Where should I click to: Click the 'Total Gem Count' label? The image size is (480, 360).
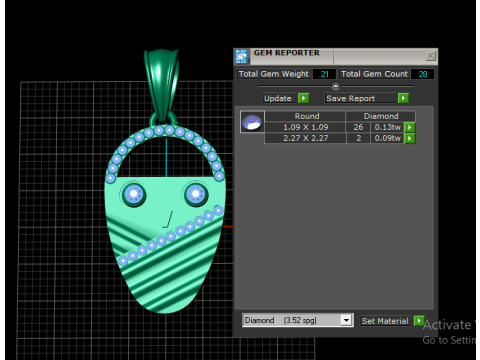tap(374, 74)
